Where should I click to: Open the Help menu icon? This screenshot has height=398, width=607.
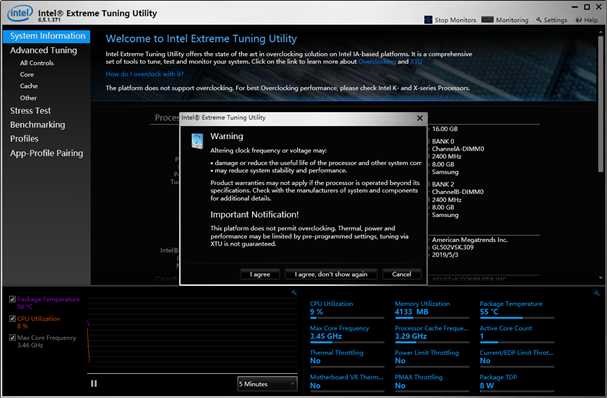coord(579,20)
